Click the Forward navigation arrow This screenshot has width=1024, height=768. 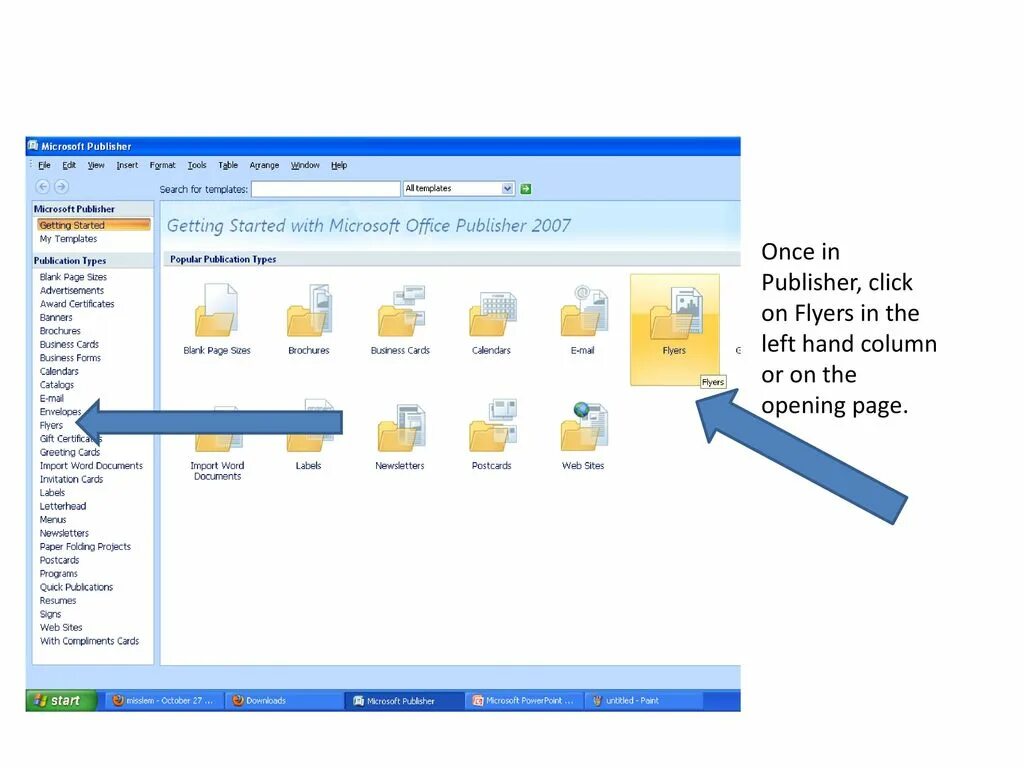pyautogui.click(x=61, y=187)
